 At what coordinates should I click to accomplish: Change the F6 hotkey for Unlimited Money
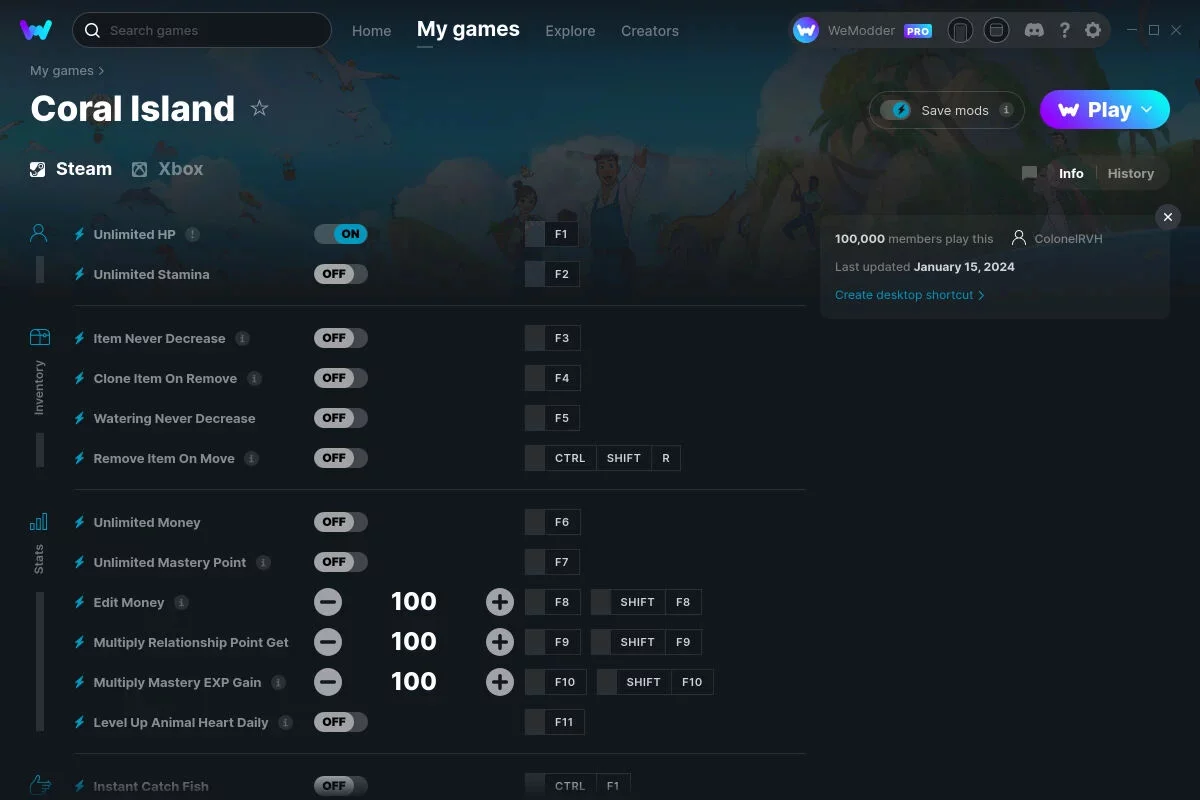(552, 522)
